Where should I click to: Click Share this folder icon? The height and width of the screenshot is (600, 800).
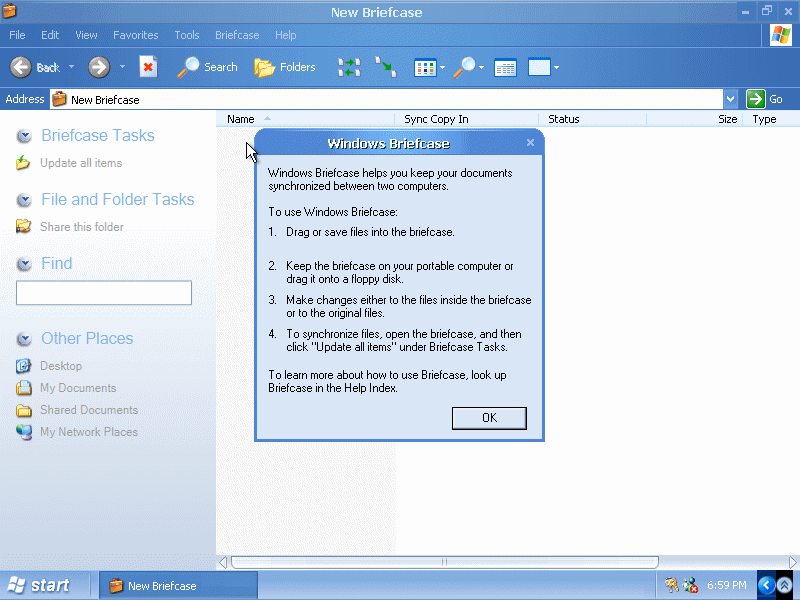(23, 226)
